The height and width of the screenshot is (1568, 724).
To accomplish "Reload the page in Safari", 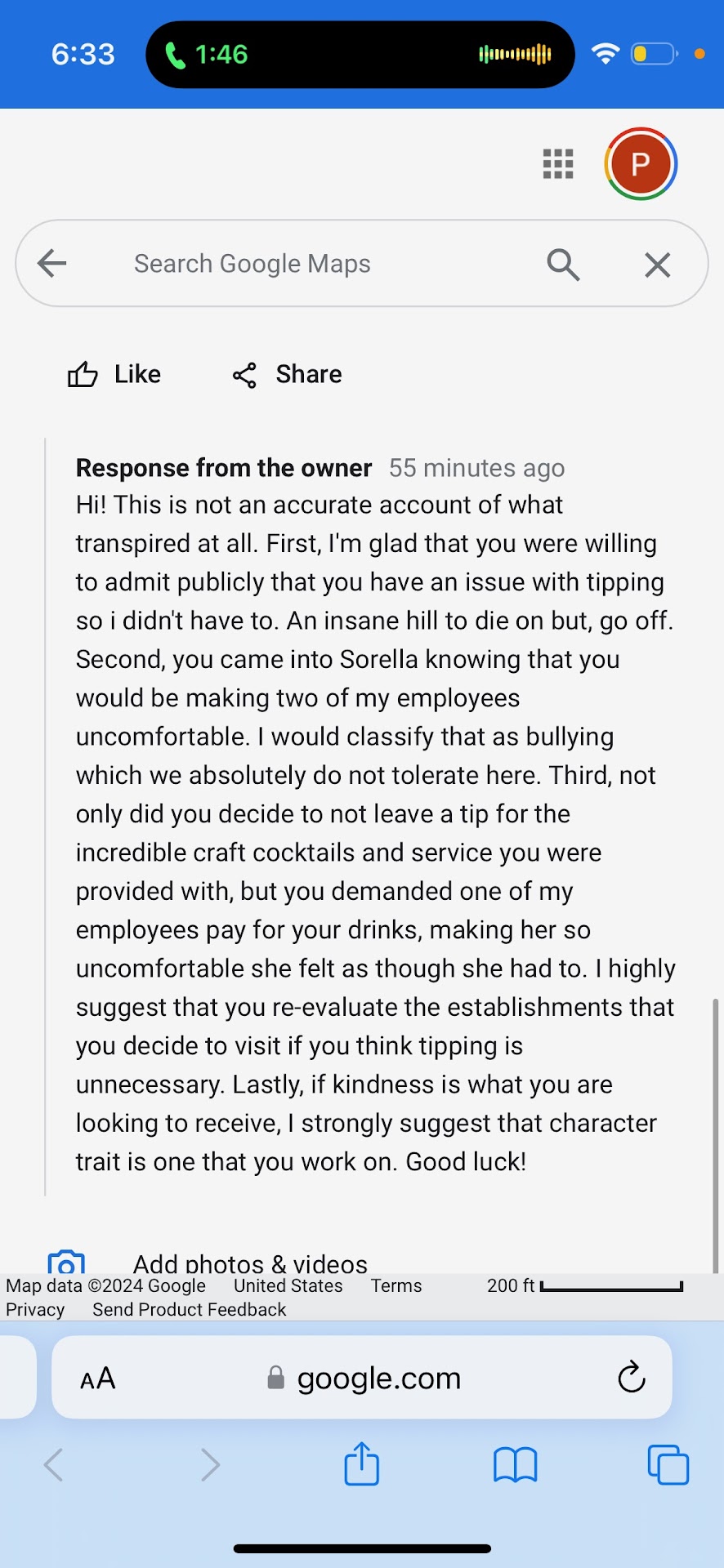I will point(632,1378).
